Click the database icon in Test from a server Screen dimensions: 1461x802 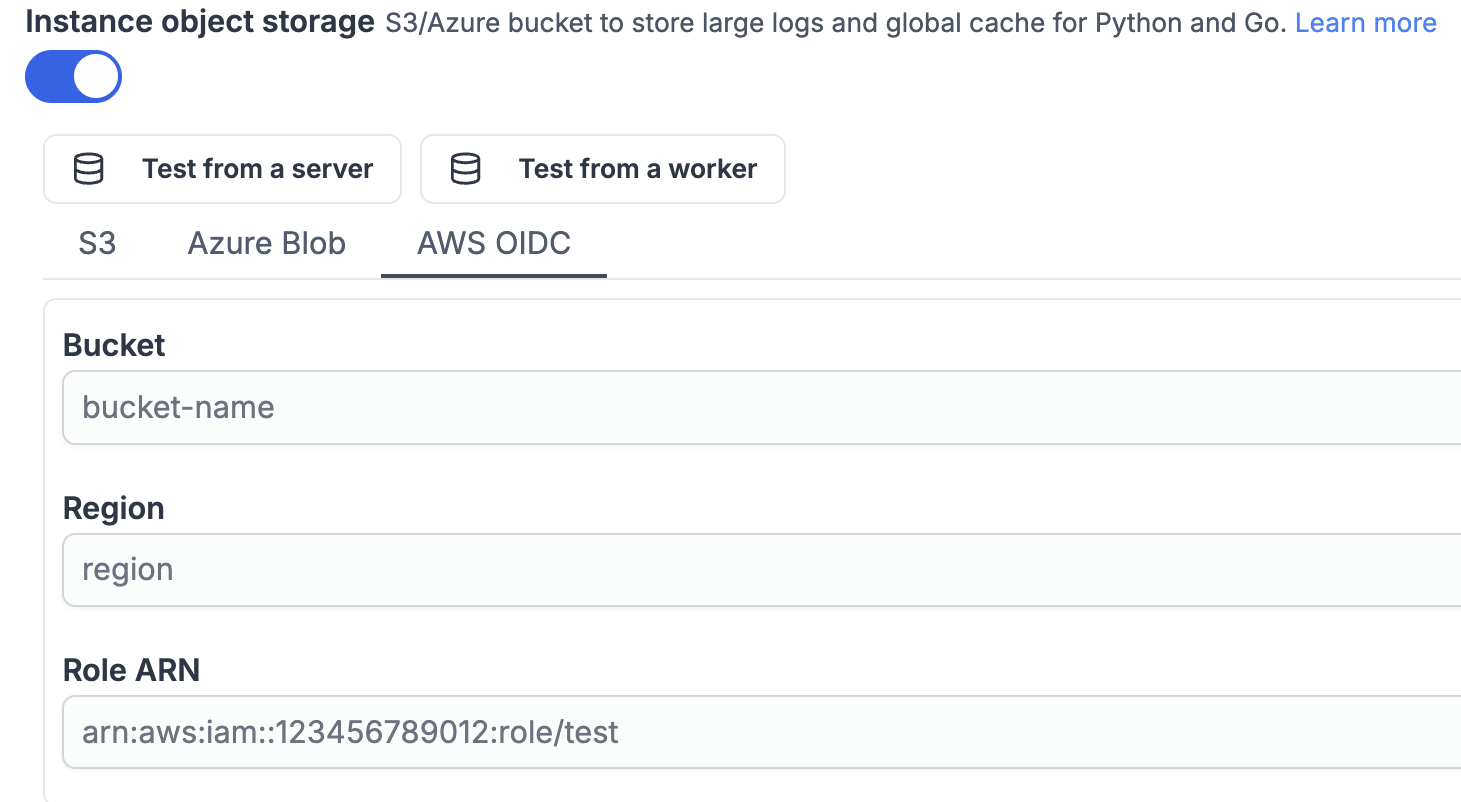[x=89, y=169]
